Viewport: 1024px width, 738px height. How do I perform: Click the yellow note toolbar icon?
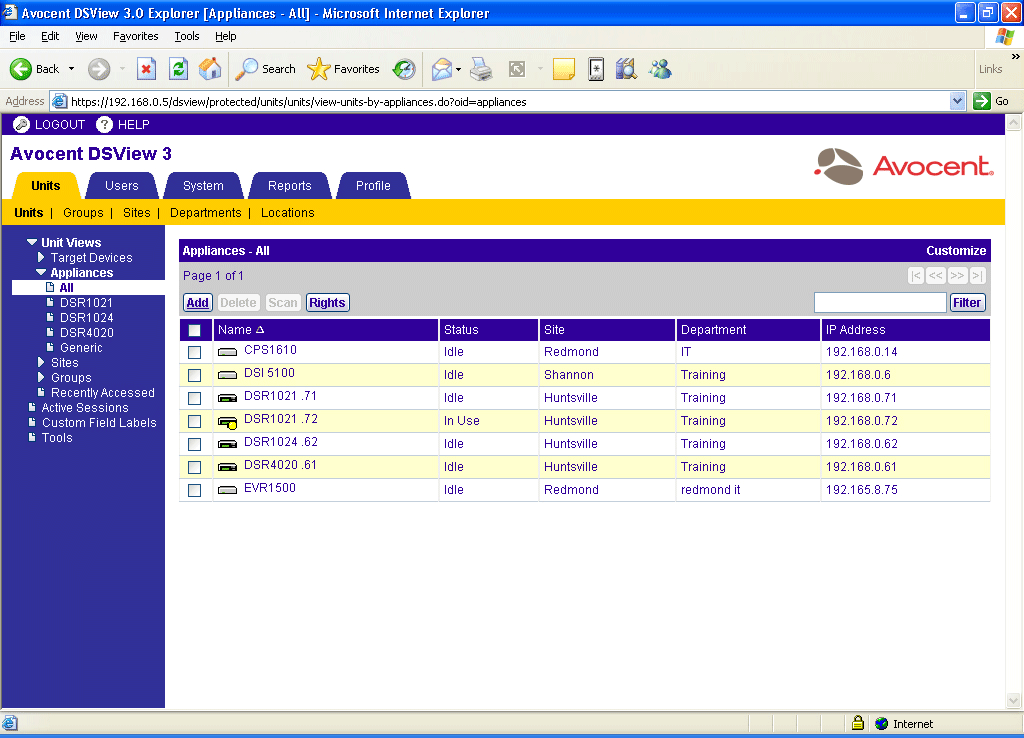564,69
